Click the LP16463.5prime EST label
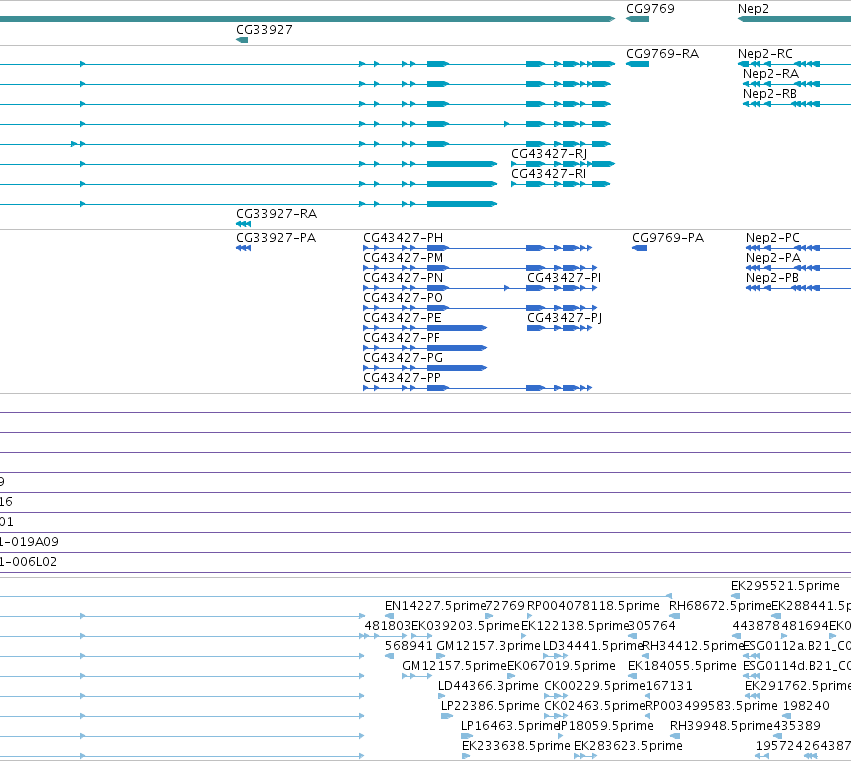The width and height of the screenshot is (851, 761). (x=510, y=726)
